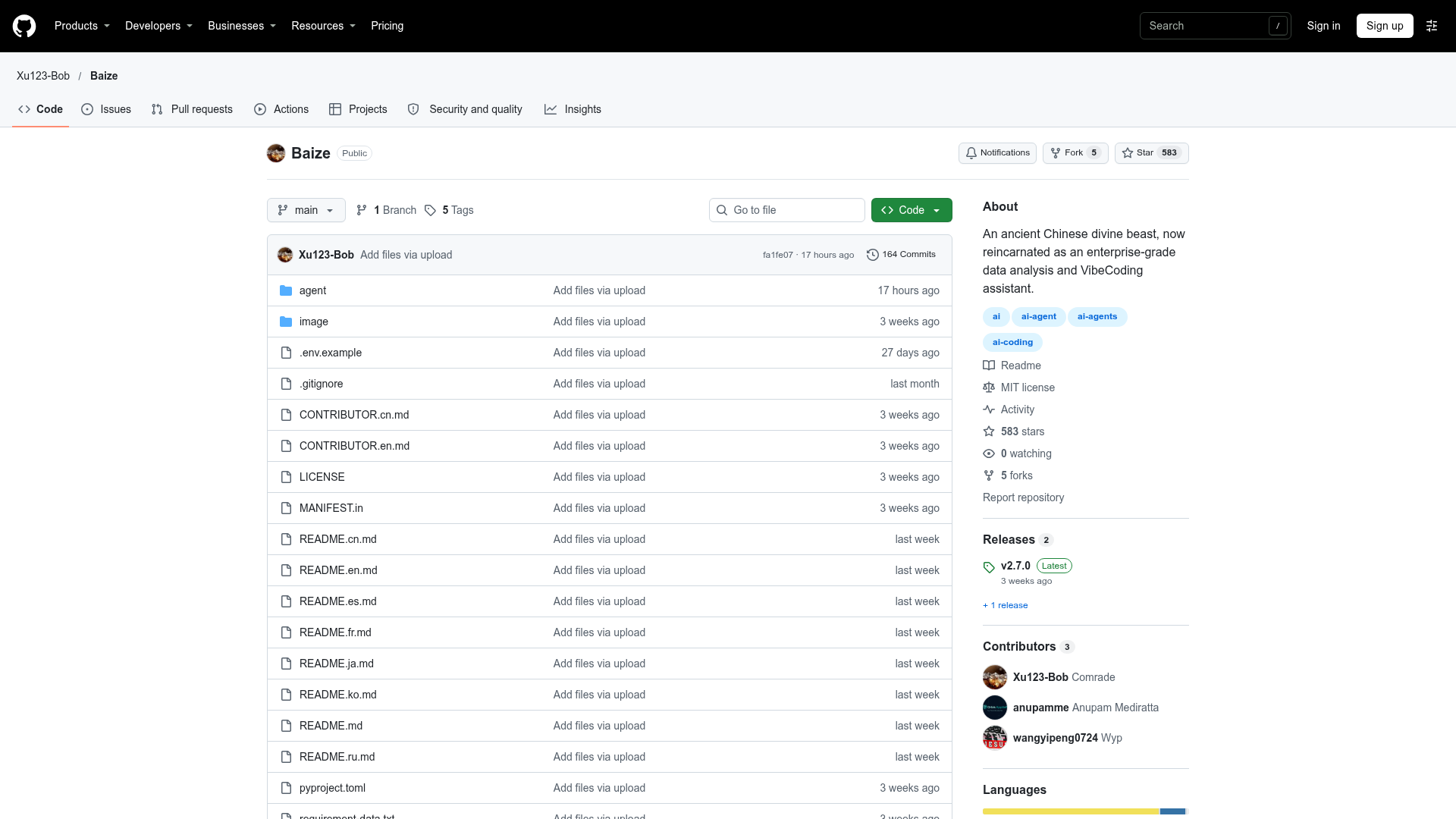
Task: Click the tag icon next to 5 Tags
Action: click(430, 210)
